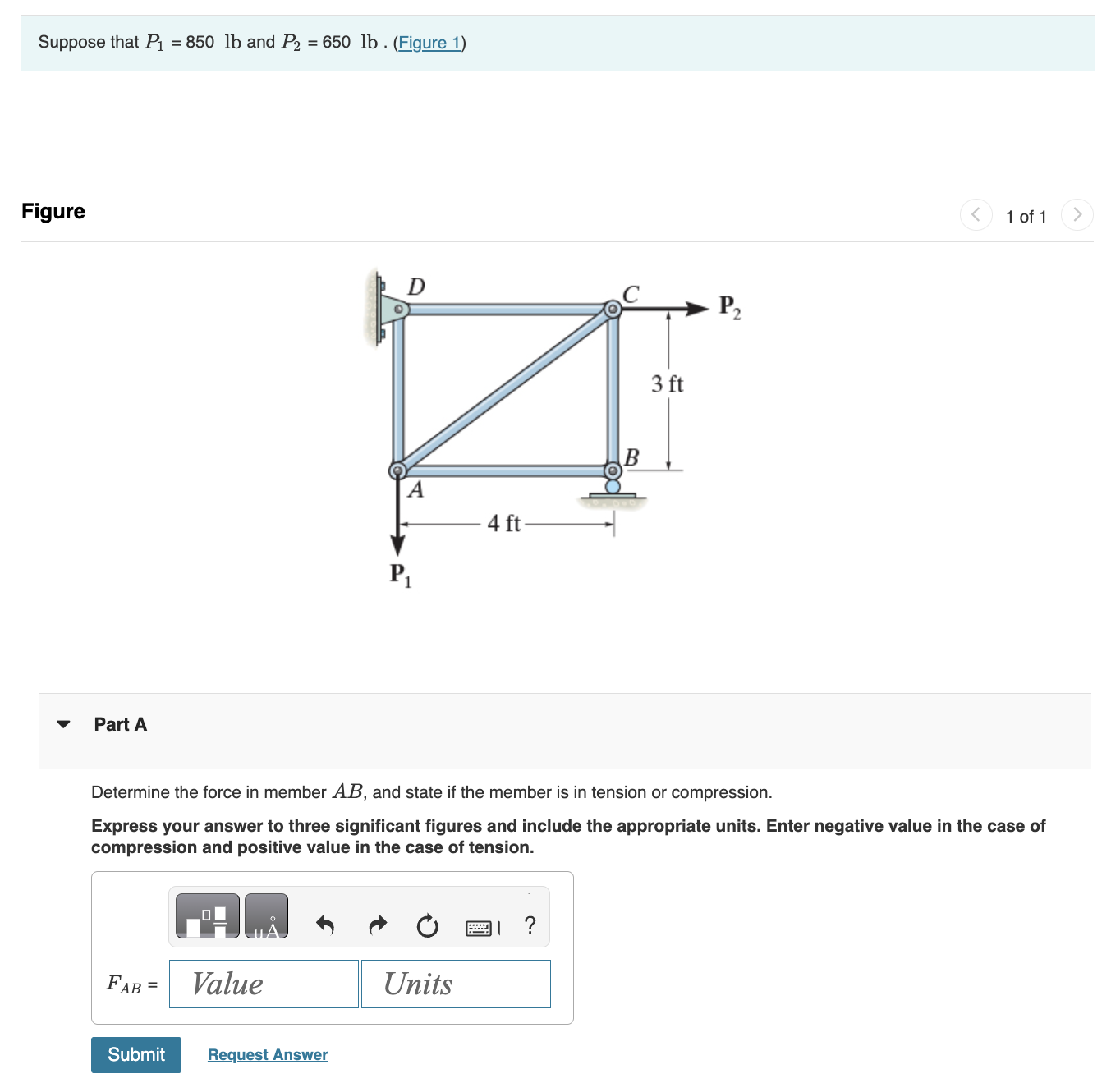
Task: Open the keyboard shortcuts icon
Action: (480, 926)
